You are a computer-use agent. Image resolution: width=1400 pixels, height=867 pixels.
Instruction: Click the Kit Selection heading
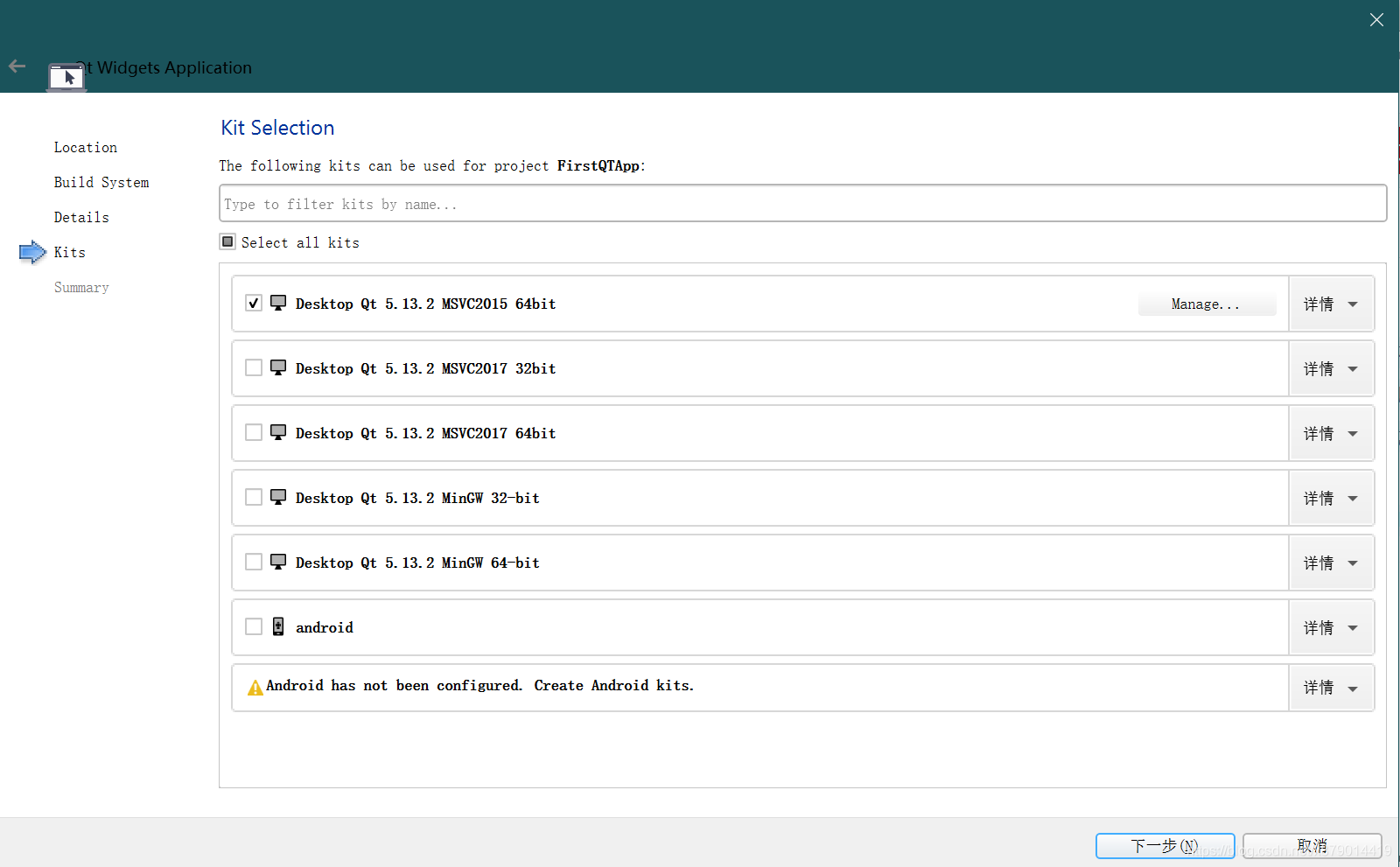(x=277, y=128)
